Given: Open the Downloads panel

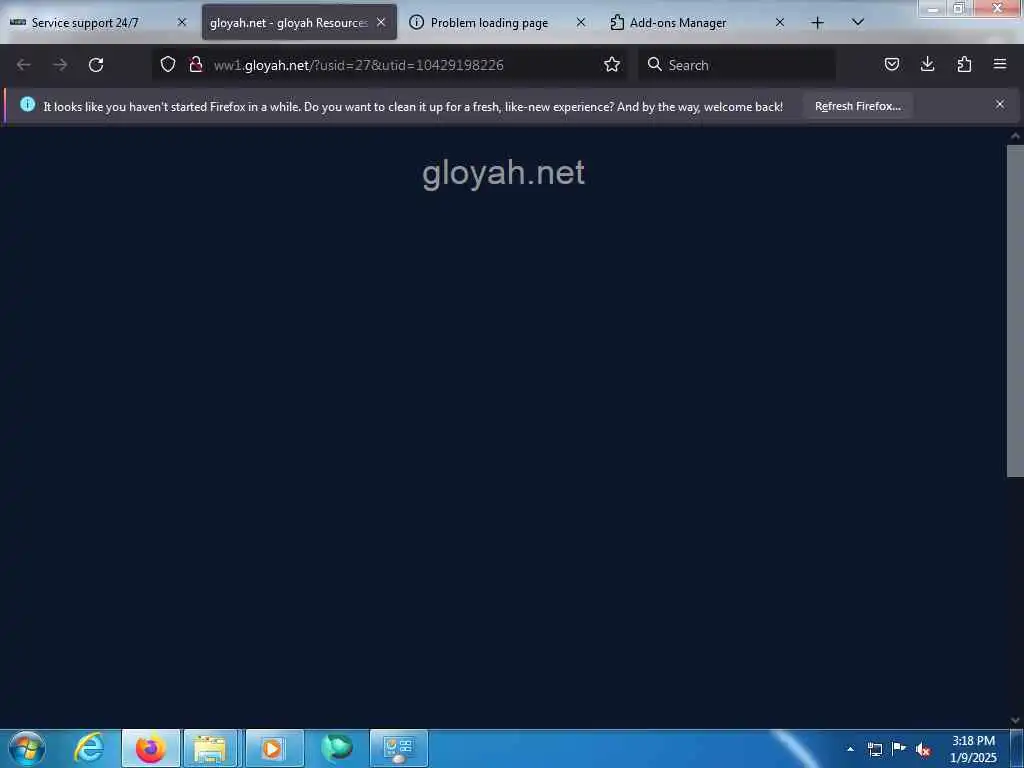Looking at the screenshot, I should click(927, 65).
